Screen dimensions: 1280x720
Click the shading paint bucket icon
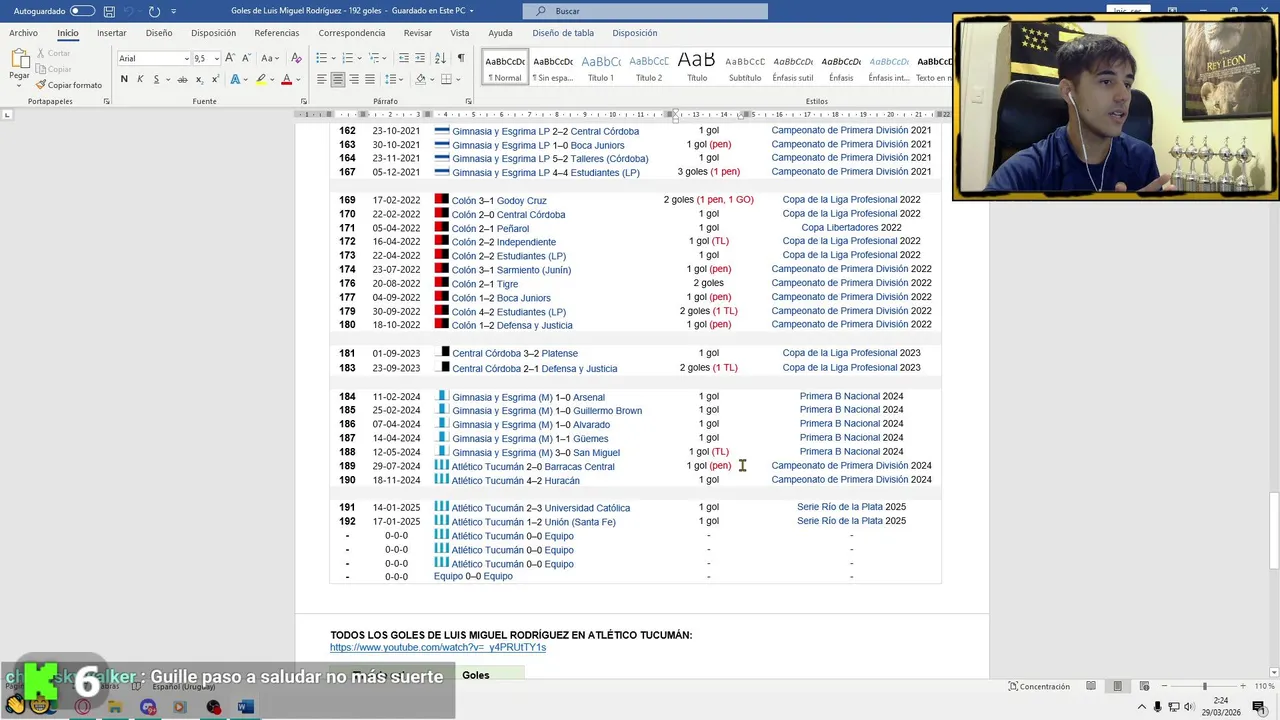(420, 79)
